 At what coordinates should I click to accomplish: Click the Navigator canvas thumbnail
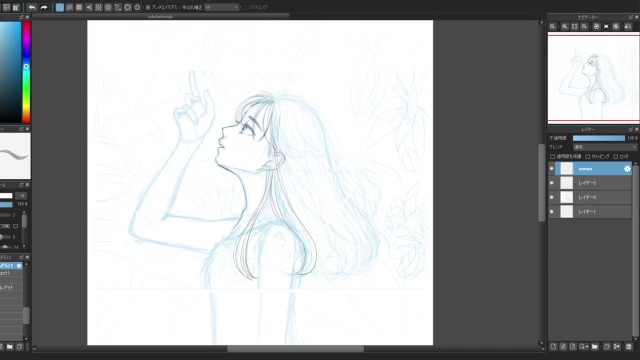(x=593, y=78)
